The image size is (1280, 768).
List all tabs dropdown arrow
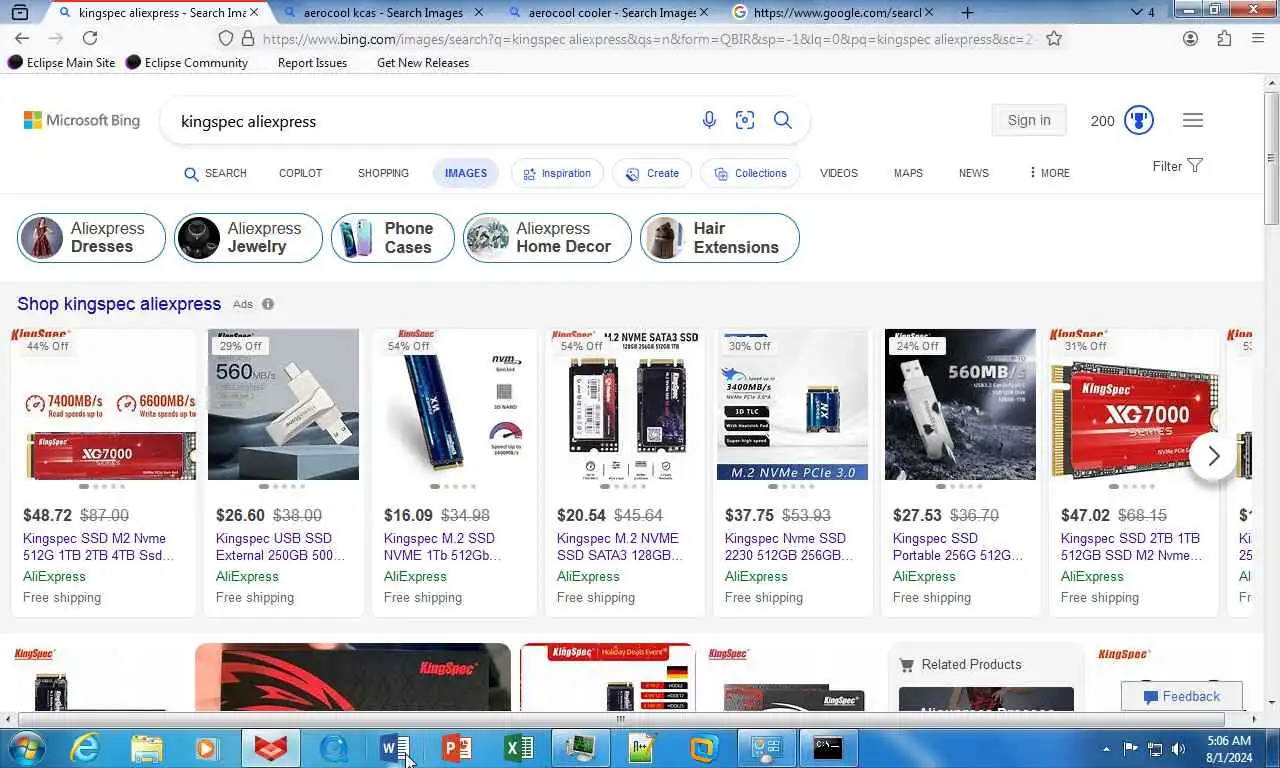(1136, 12)
